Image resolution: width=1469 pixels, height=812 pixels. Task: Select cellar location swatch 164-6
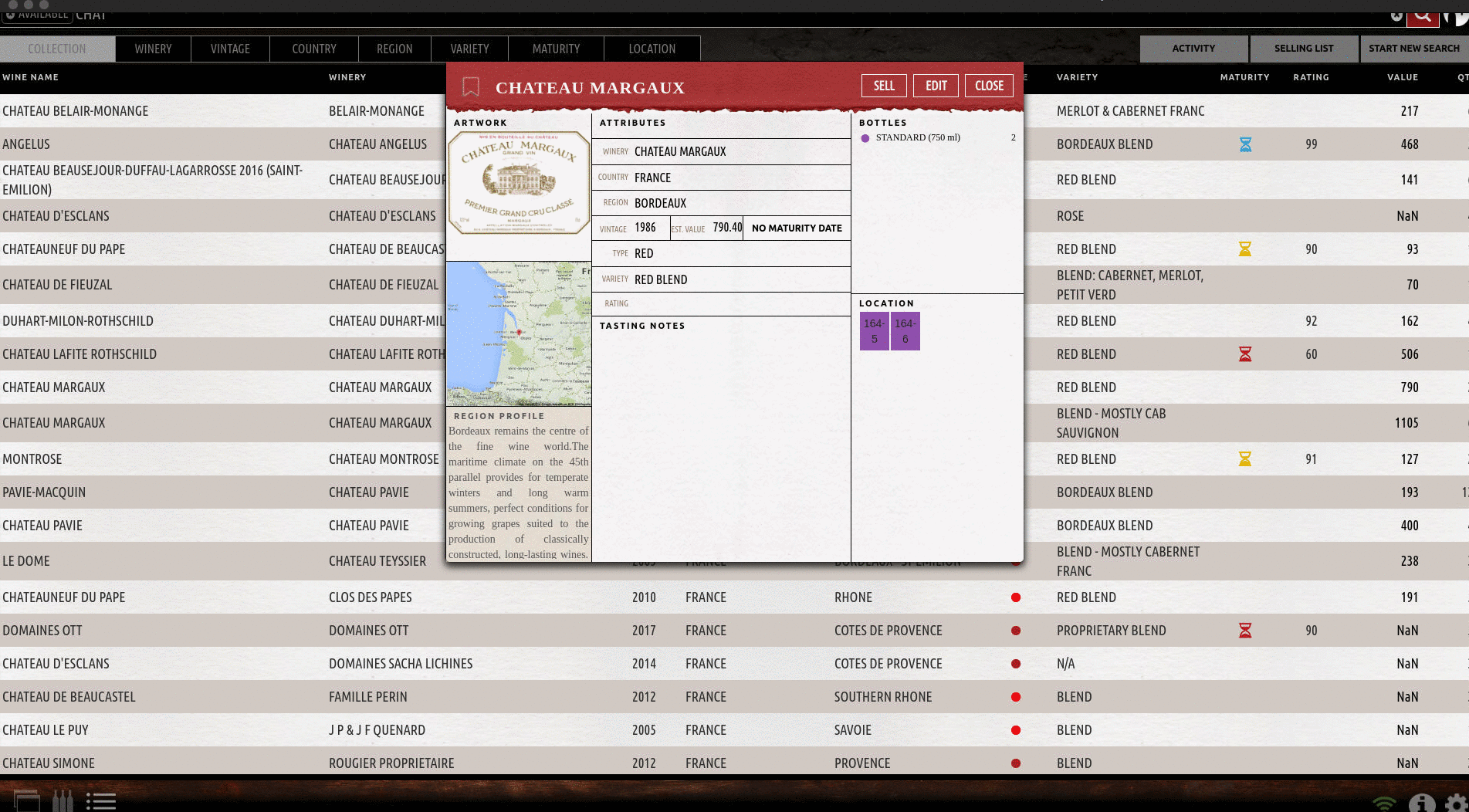coord(905,331)
